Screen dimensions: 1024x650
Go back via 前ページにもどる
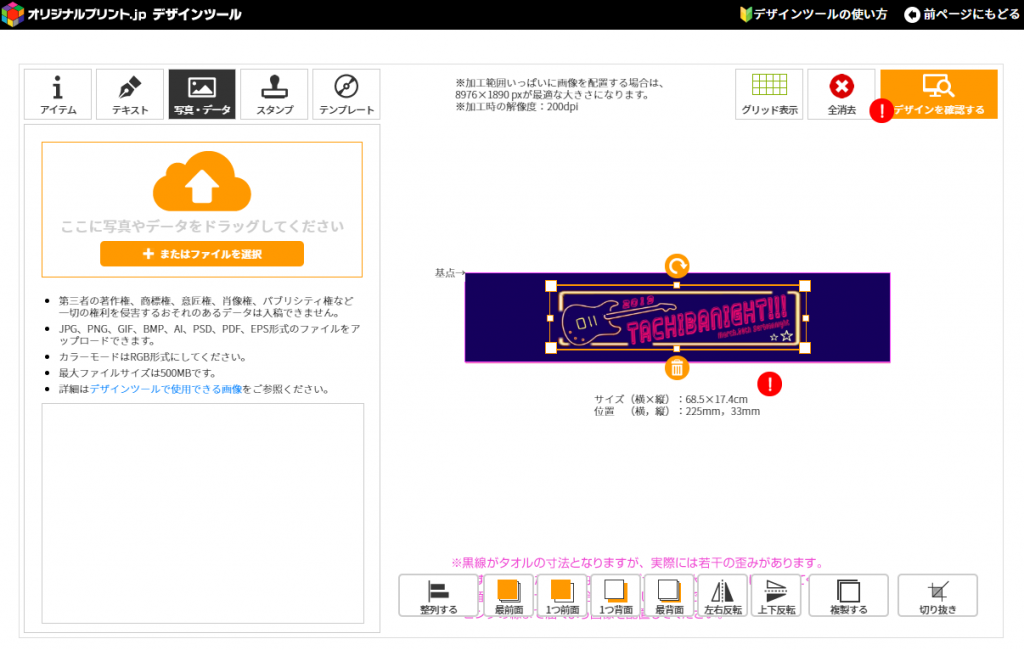pyautogui.click(x=962, y=14)
